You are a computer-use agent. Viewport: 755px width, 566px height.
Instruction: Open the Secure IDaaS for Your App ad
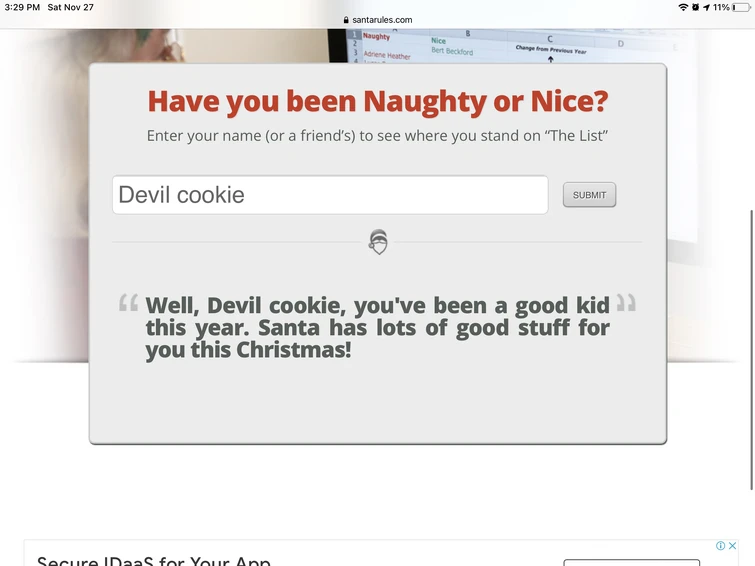(x=154, y=561)
